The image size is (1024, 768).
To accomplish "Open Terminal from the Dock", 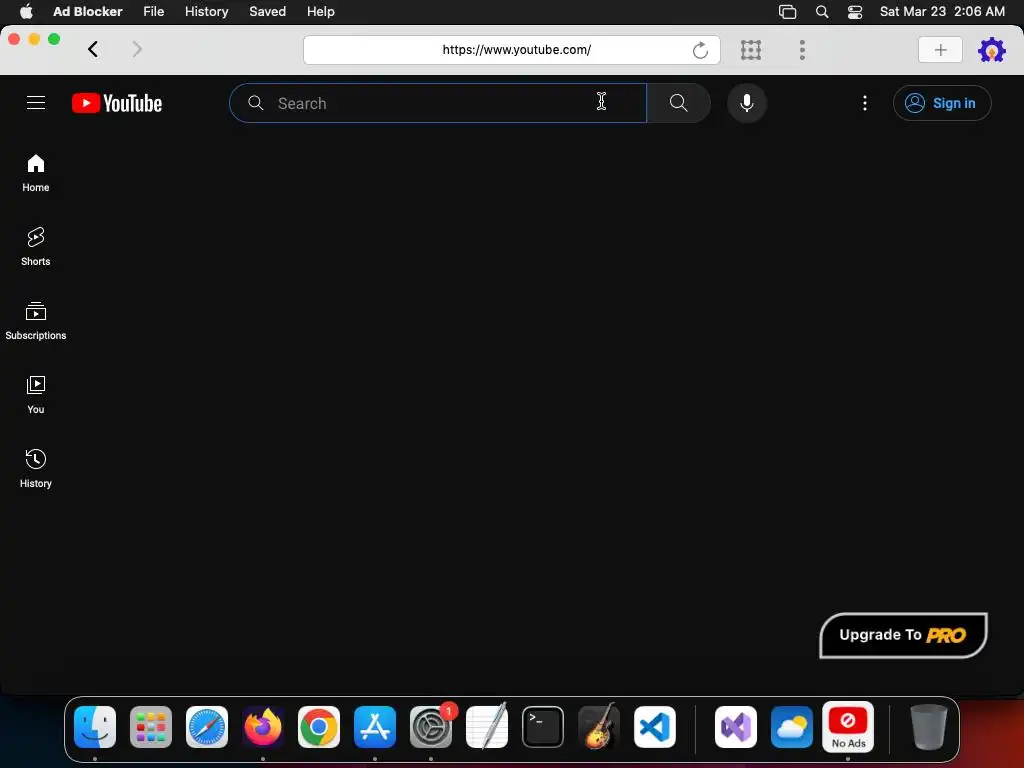I will (543, 727).
